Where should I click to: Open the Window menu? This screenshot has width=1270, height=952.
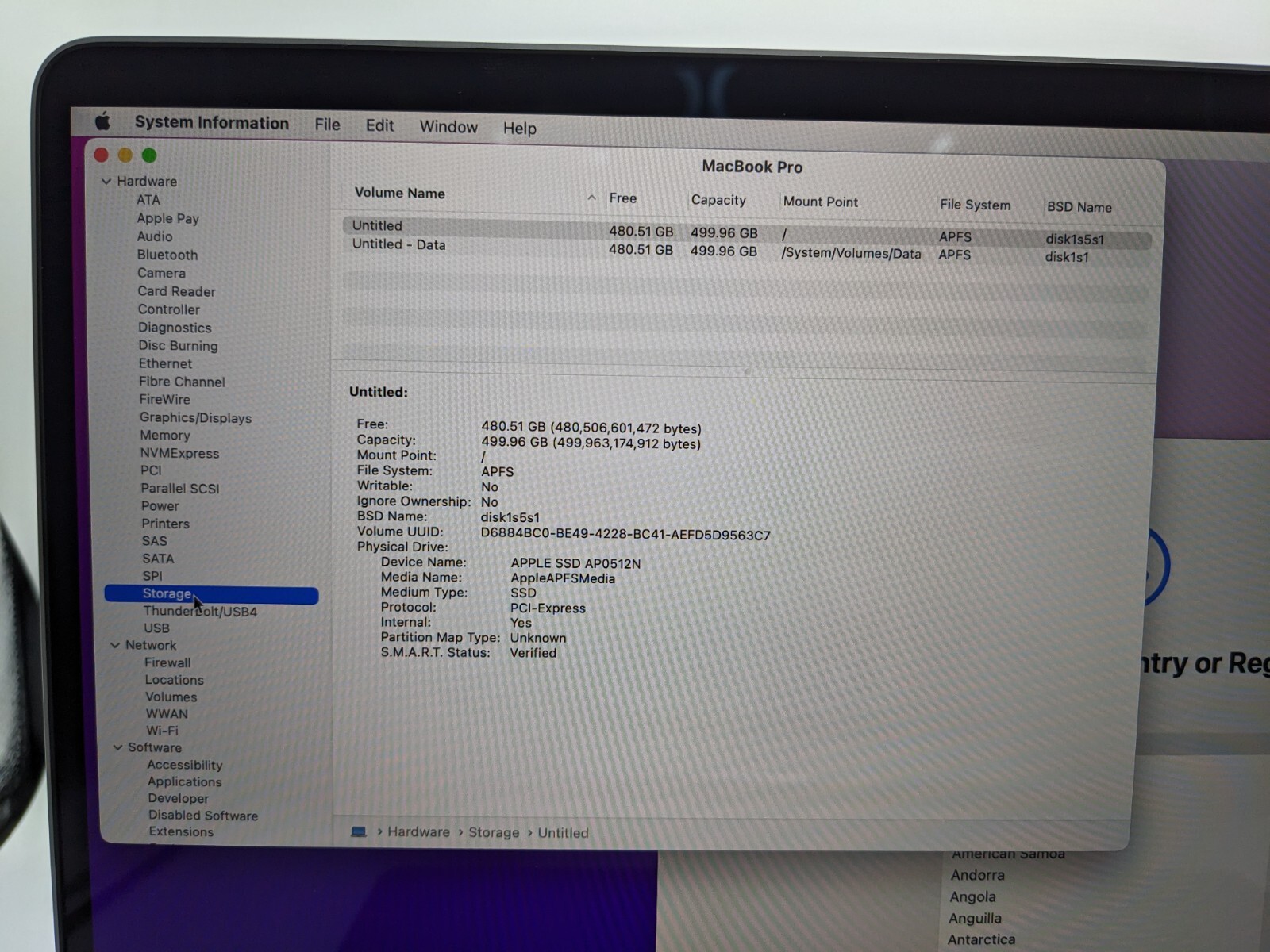pyautogui.click(x=448, y=127)
